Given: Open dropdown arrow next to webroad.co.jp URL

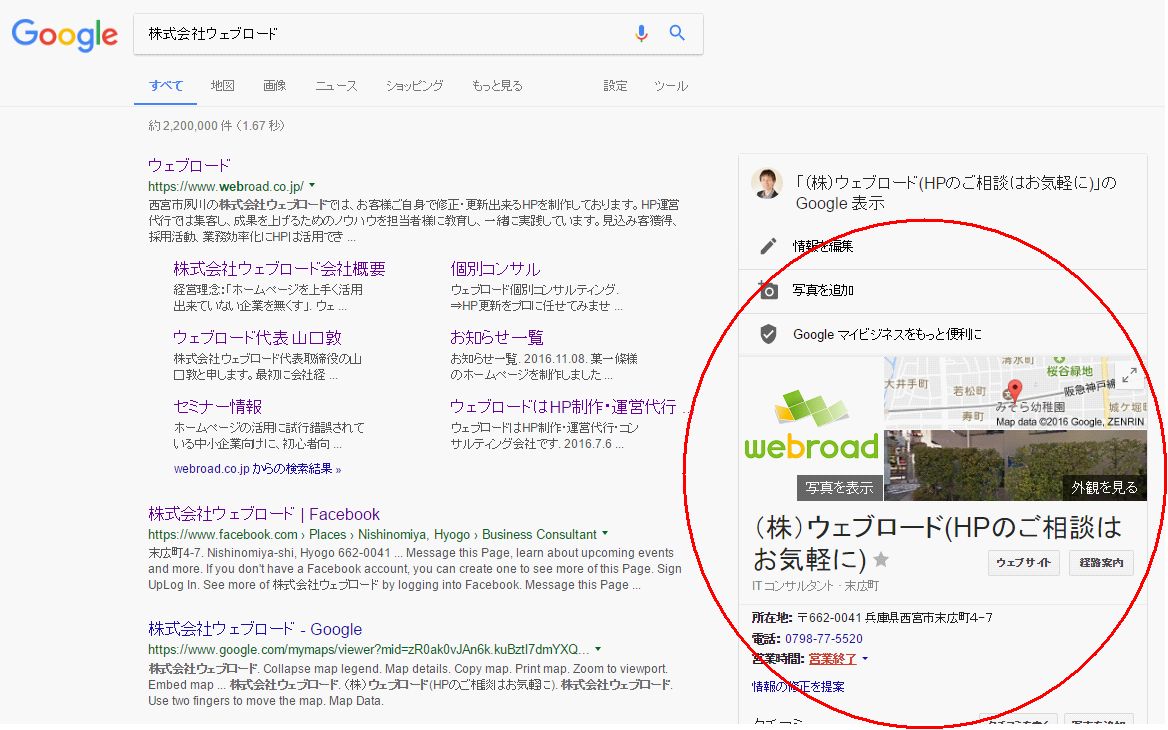Looking at the screenshot, I should (313, 186).
